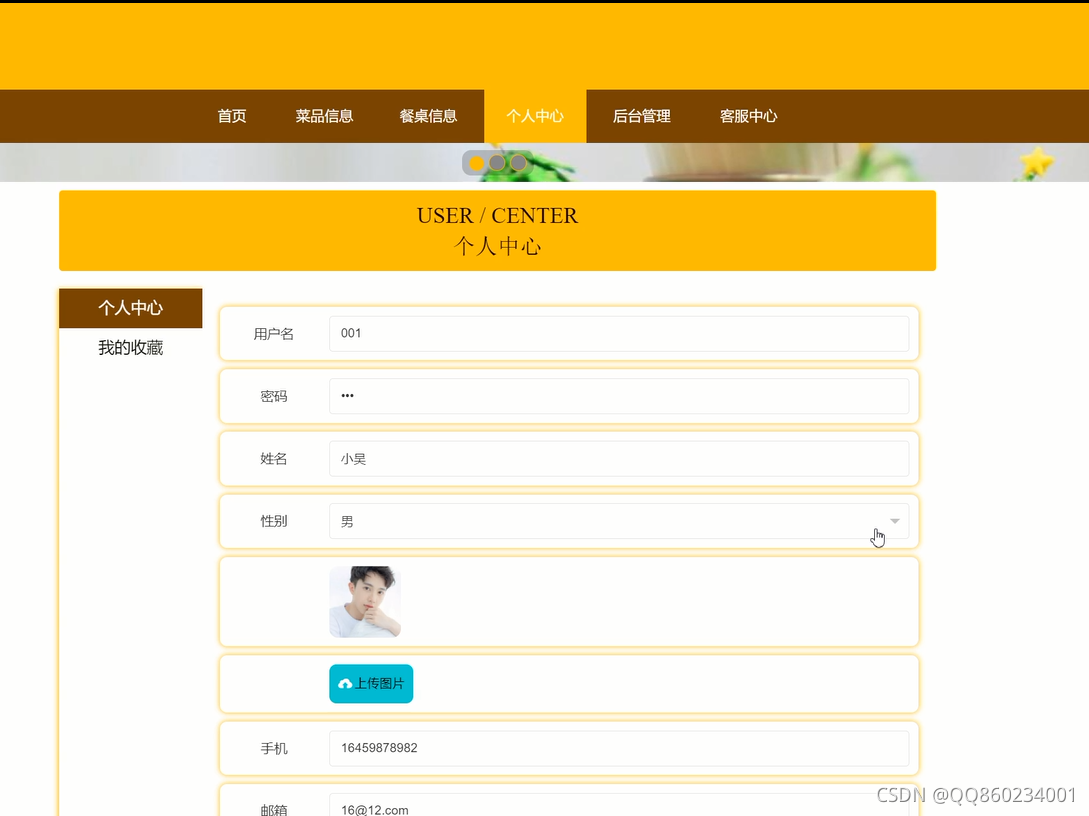Click into the 密码 password field
The image size is (1089, 816).
click(619, 396)
